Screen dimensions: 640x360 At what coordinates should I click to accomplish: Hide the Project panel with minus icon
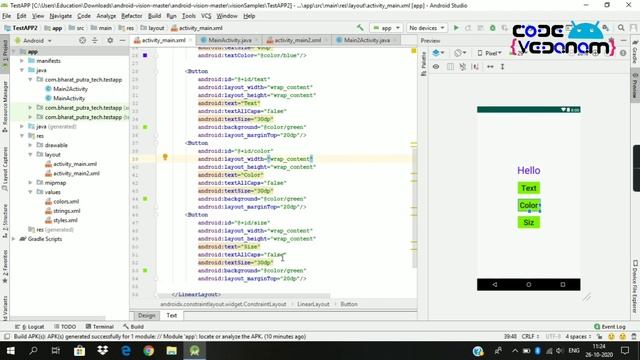click(122, 40)
